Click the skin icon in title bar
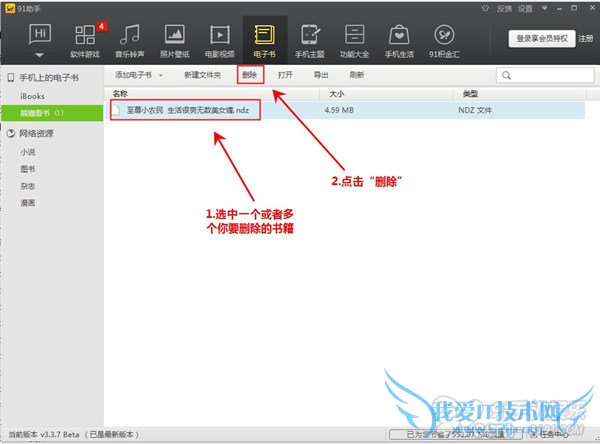The image size is (600, 444). [x=485, y=8]
